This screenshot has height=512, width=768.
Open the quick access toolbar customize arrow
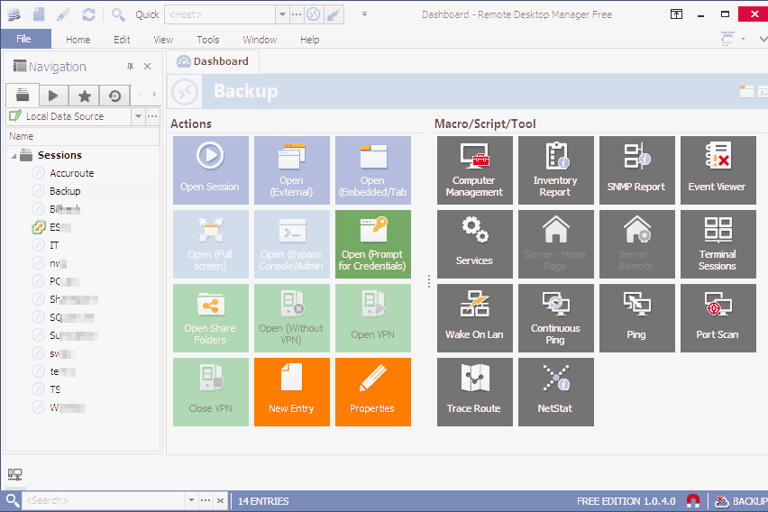(x=364, y=14)
